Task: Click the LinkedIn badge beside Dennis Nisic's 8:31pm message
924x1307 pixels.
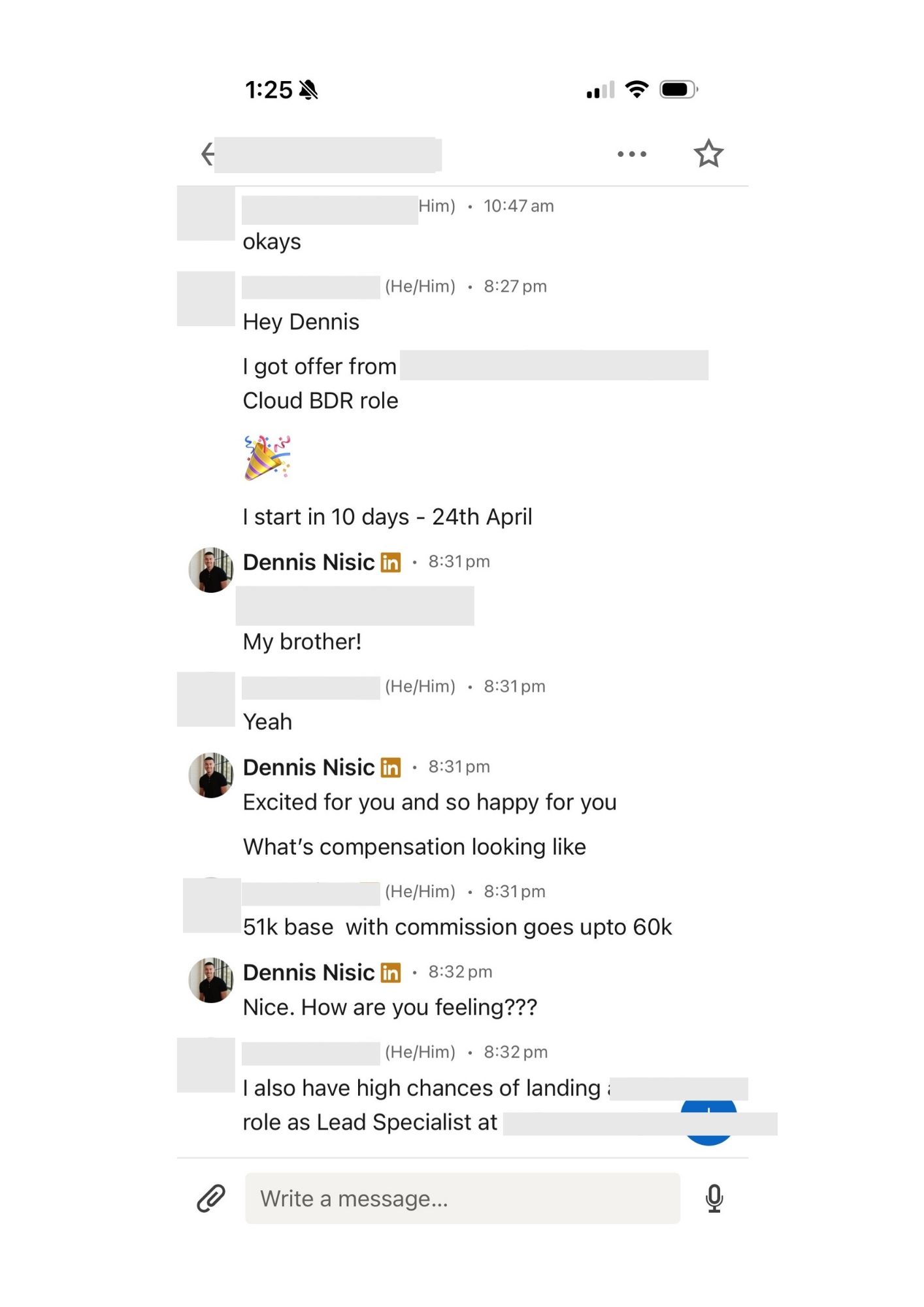Action: coord(391,562)
